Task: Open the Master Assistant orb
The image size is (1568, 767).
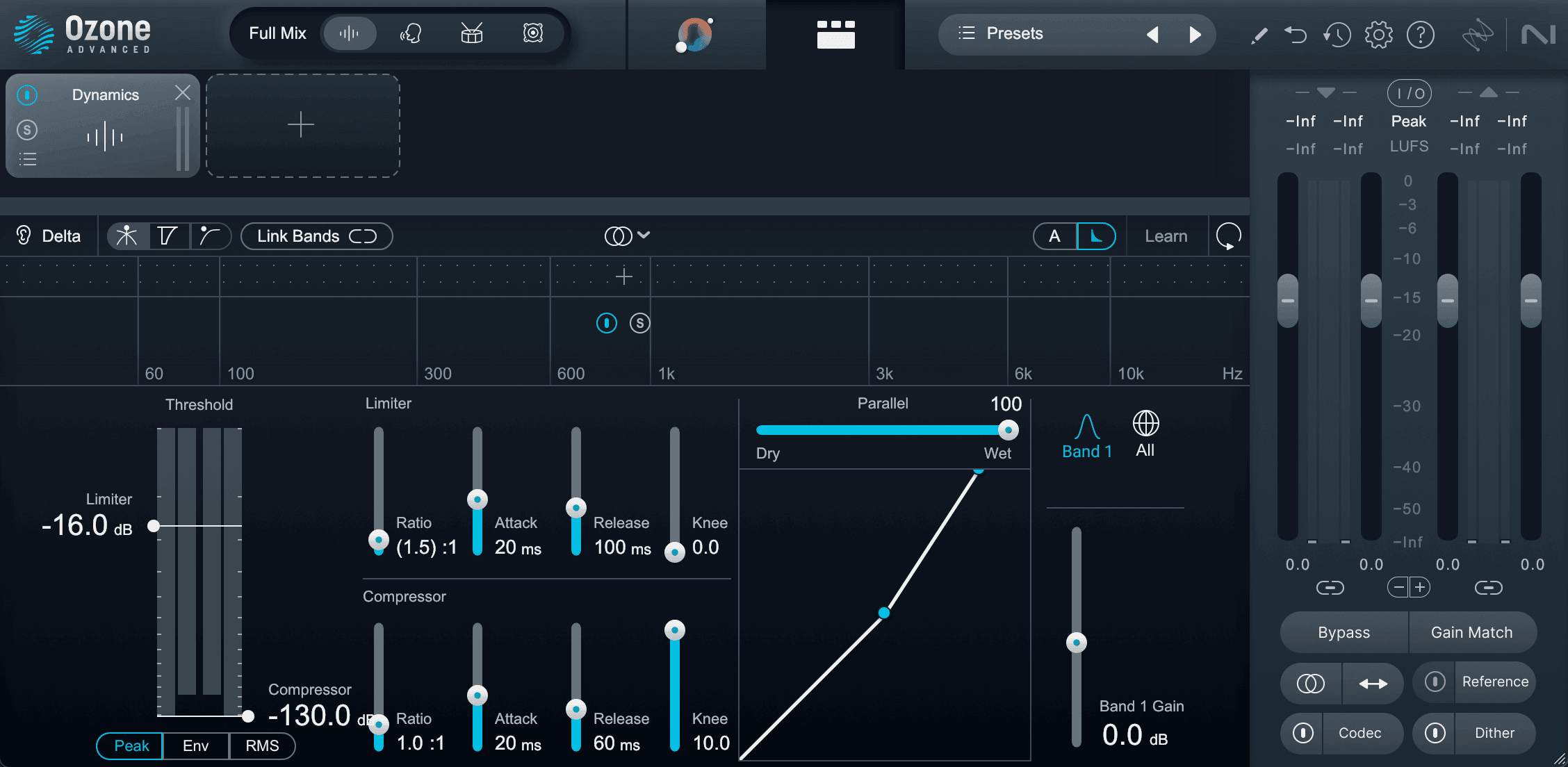Action: [x=695, y=35]
